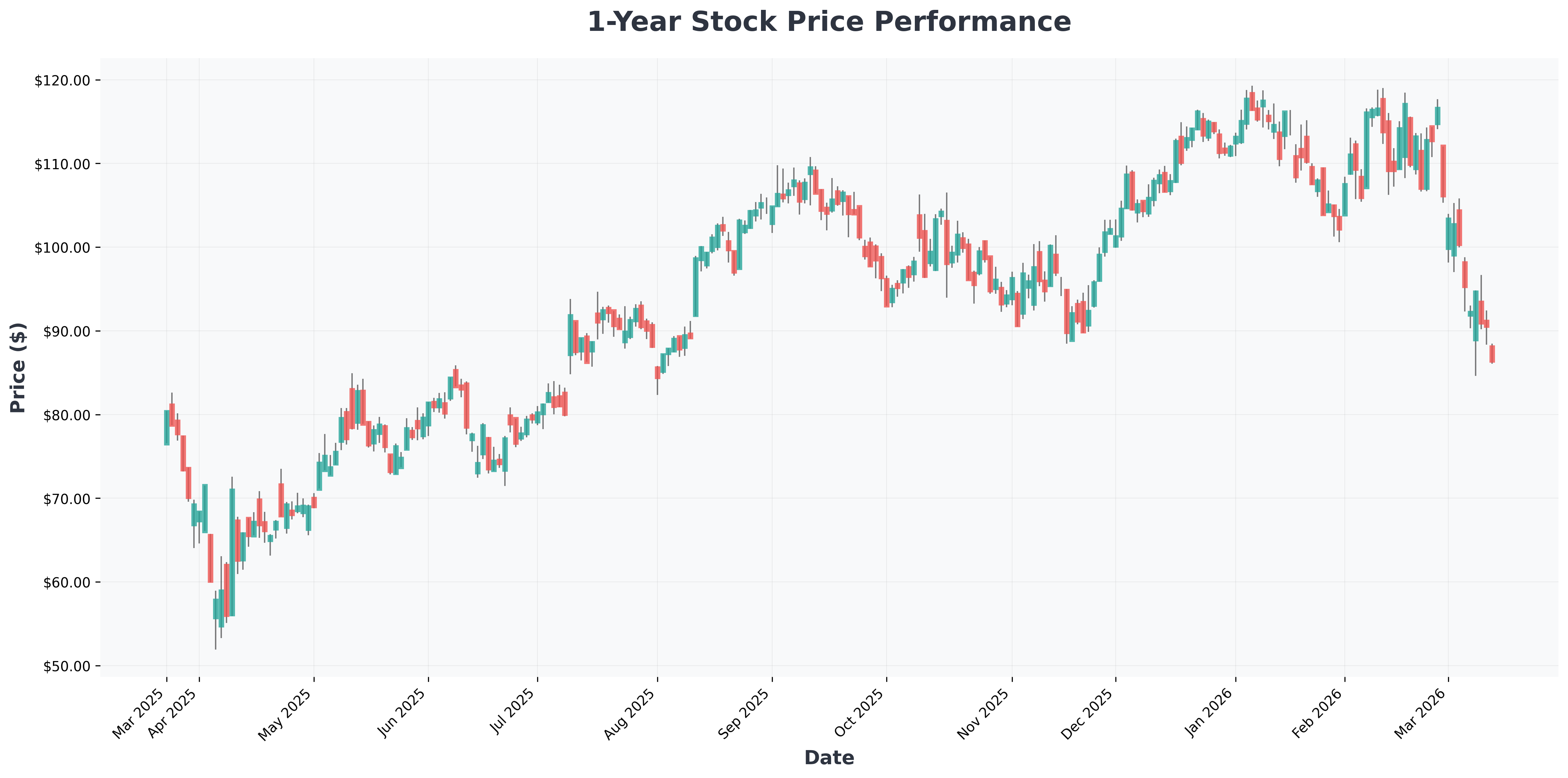Click the Sep 2025 date label
The height and width of the screenshot is (778, 1568).
click(745, 714)
